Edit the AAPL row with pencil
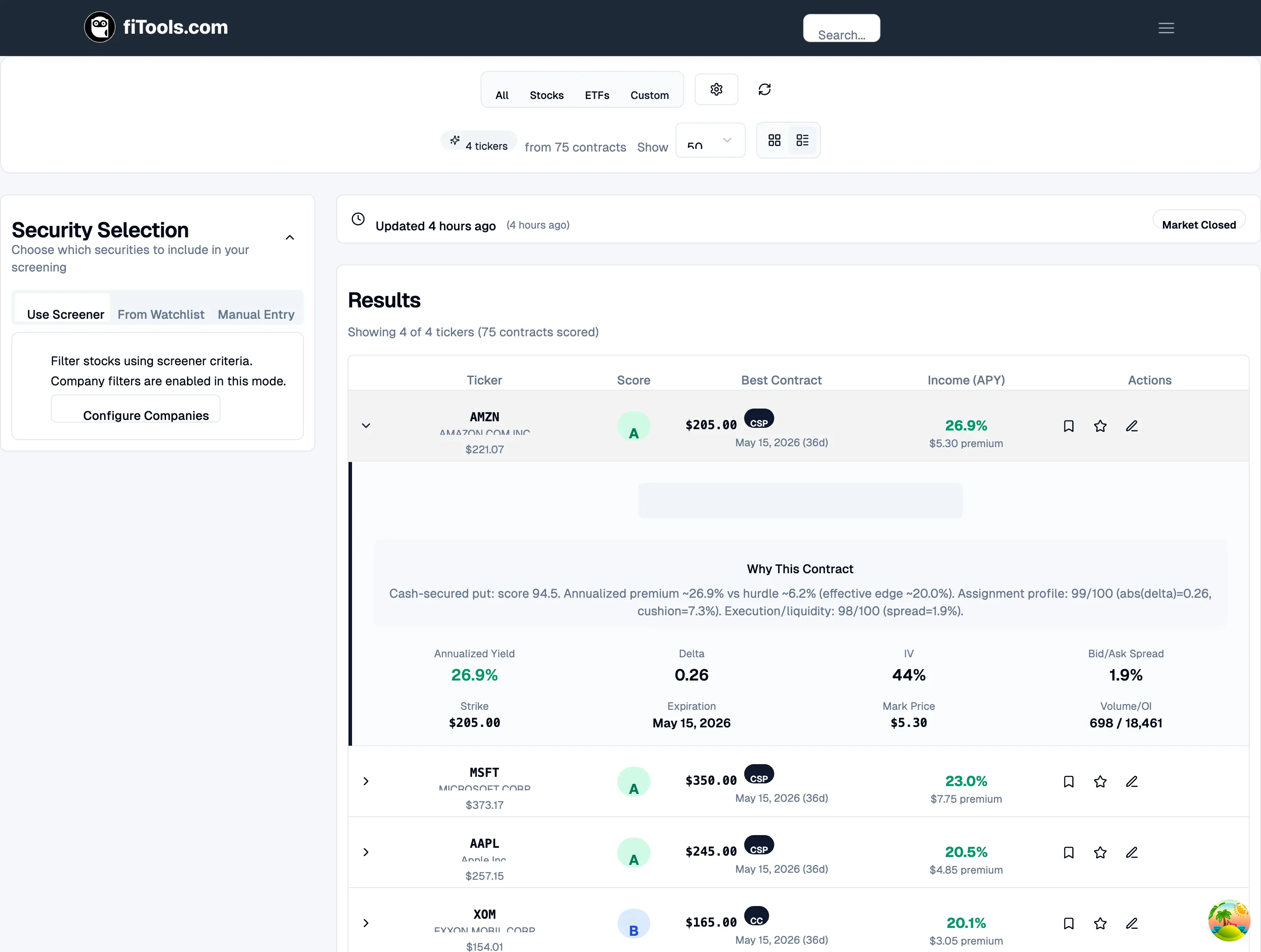This screenshot has width=1261, height=952. point(1131,852)
